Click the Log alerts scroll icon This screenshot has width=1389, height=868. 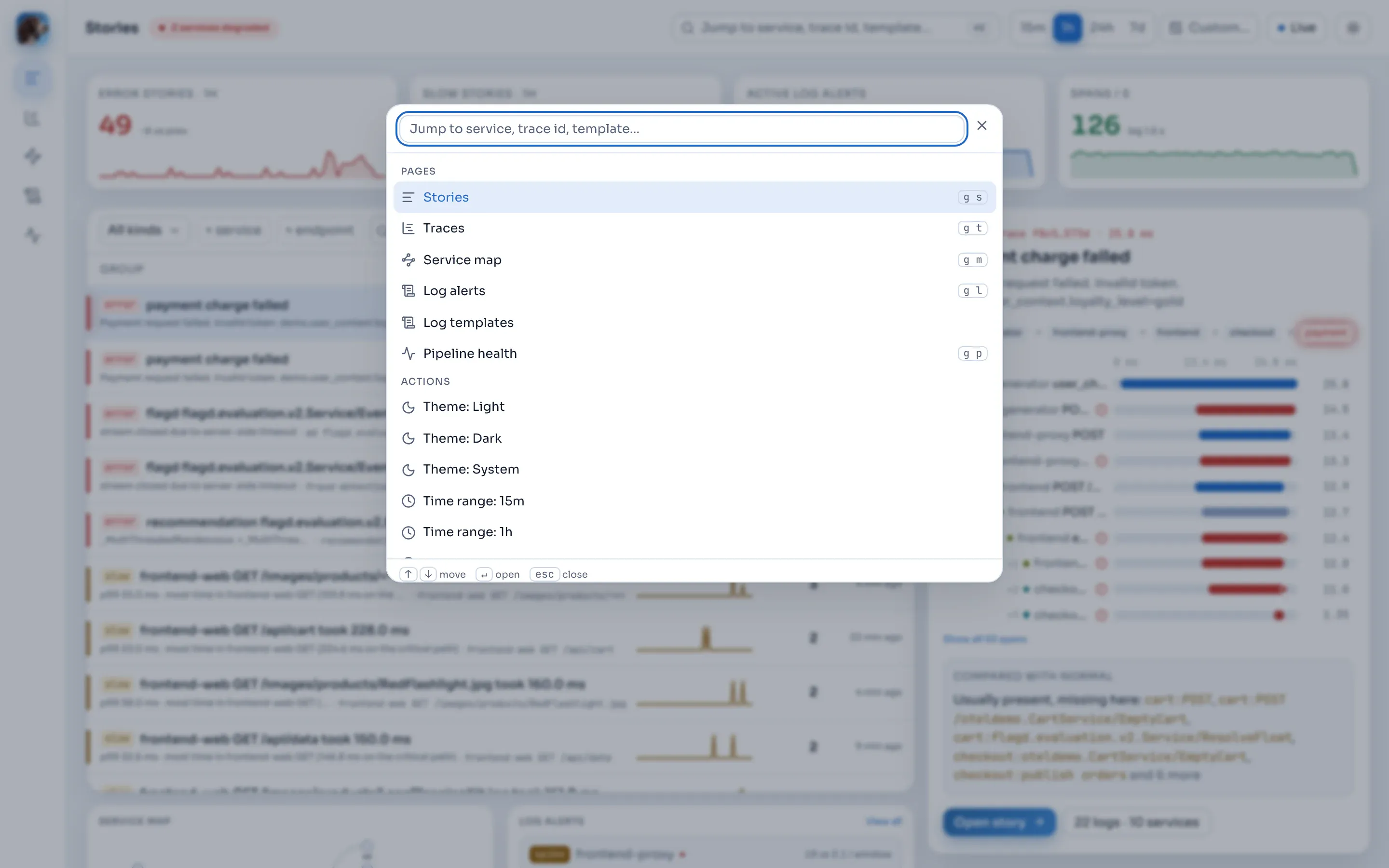tap(408, 291)
